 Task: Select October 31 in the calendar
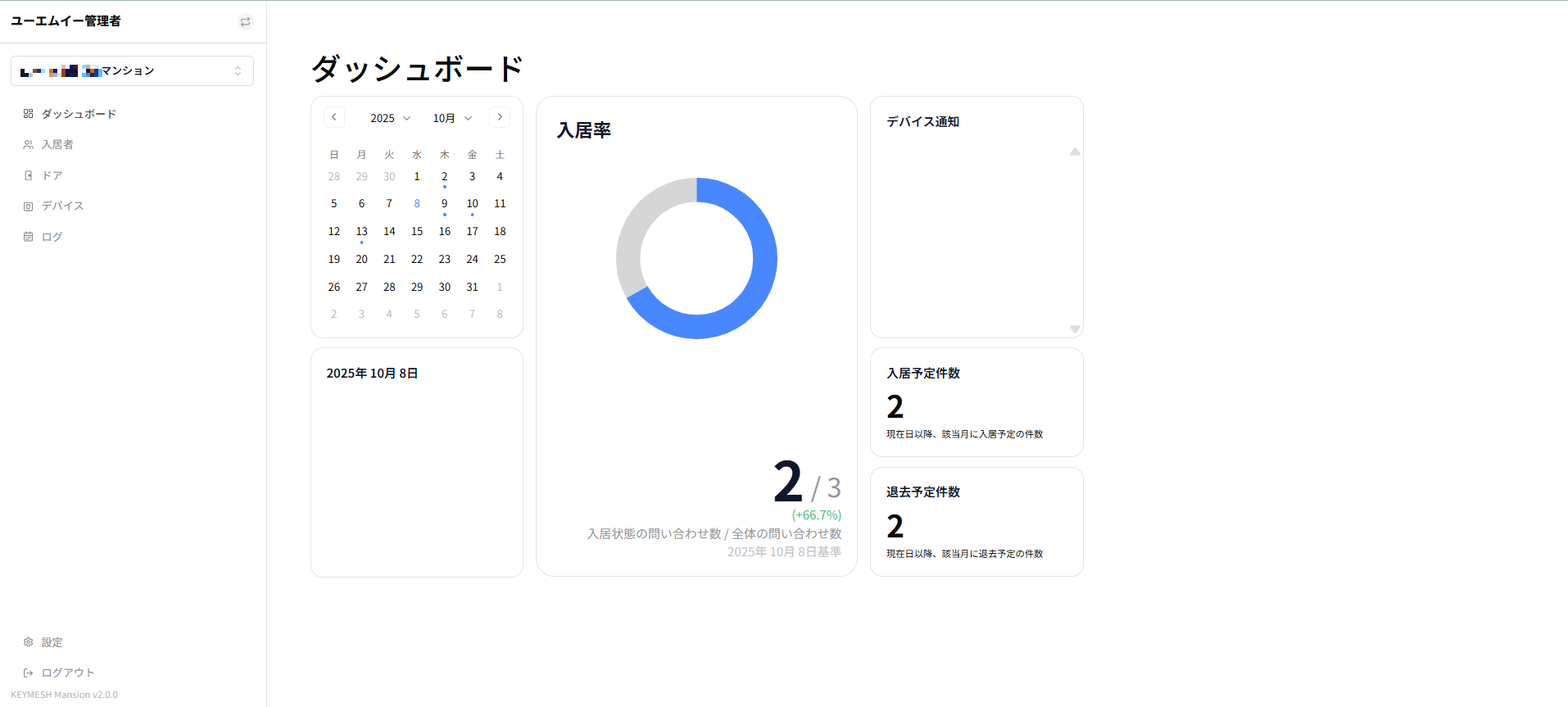coord(473,287)
